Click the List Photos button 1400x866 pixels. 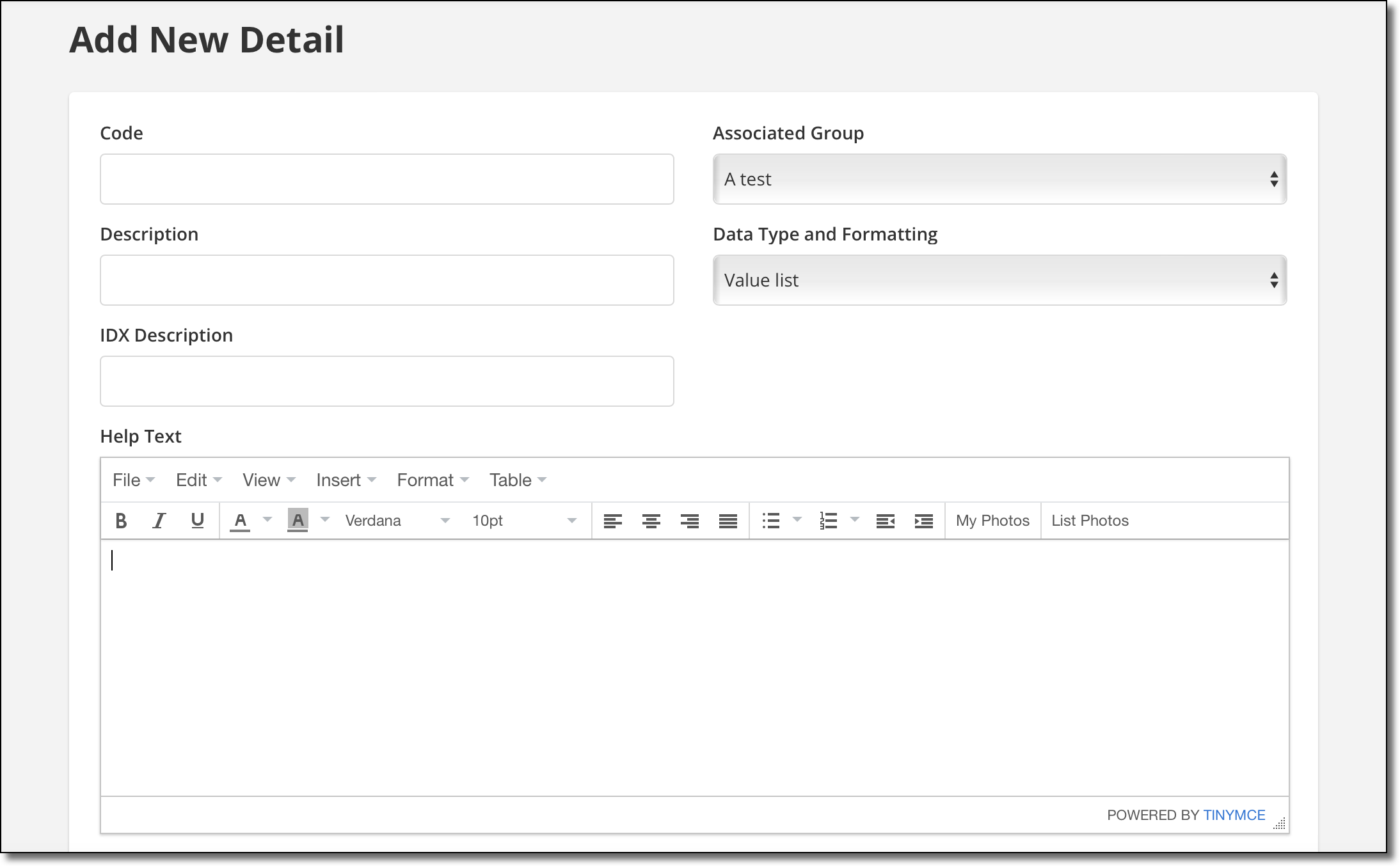pos(1090,521)
